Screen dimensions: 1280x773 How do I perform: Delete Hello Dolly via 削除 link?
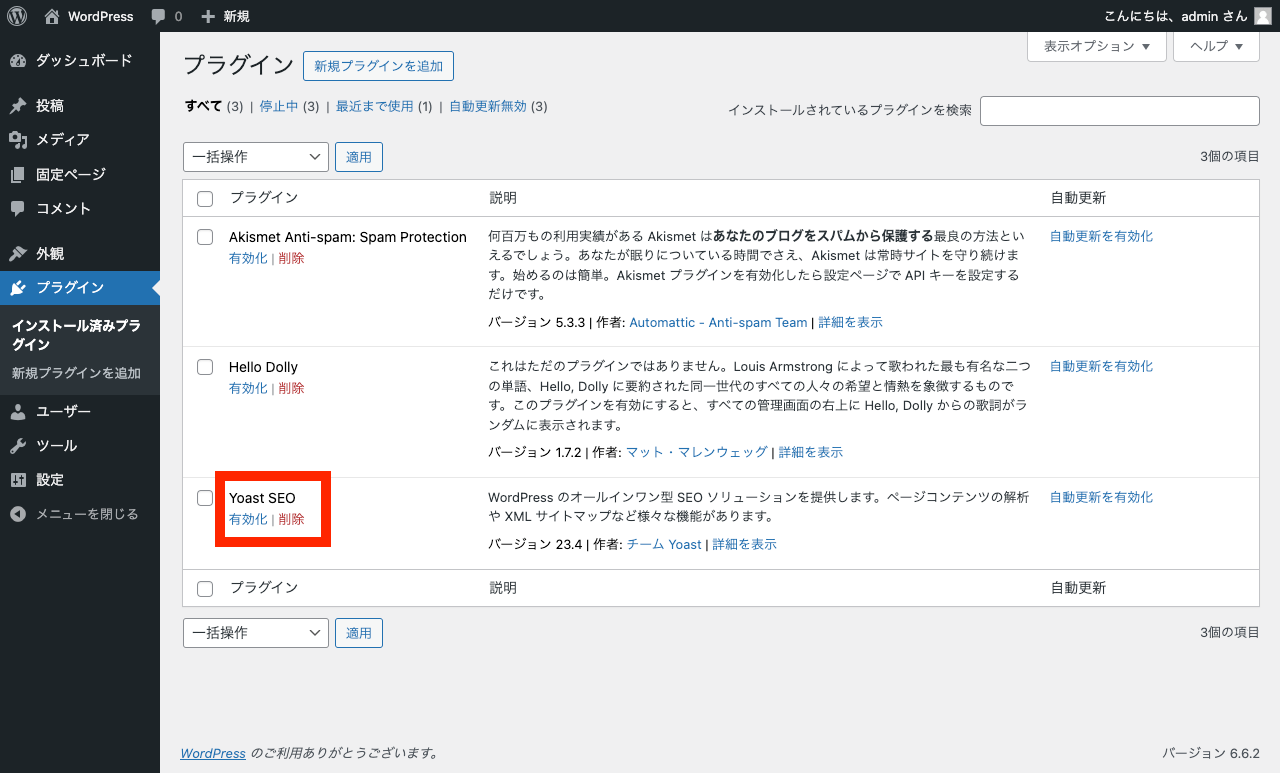click(291, 388)
